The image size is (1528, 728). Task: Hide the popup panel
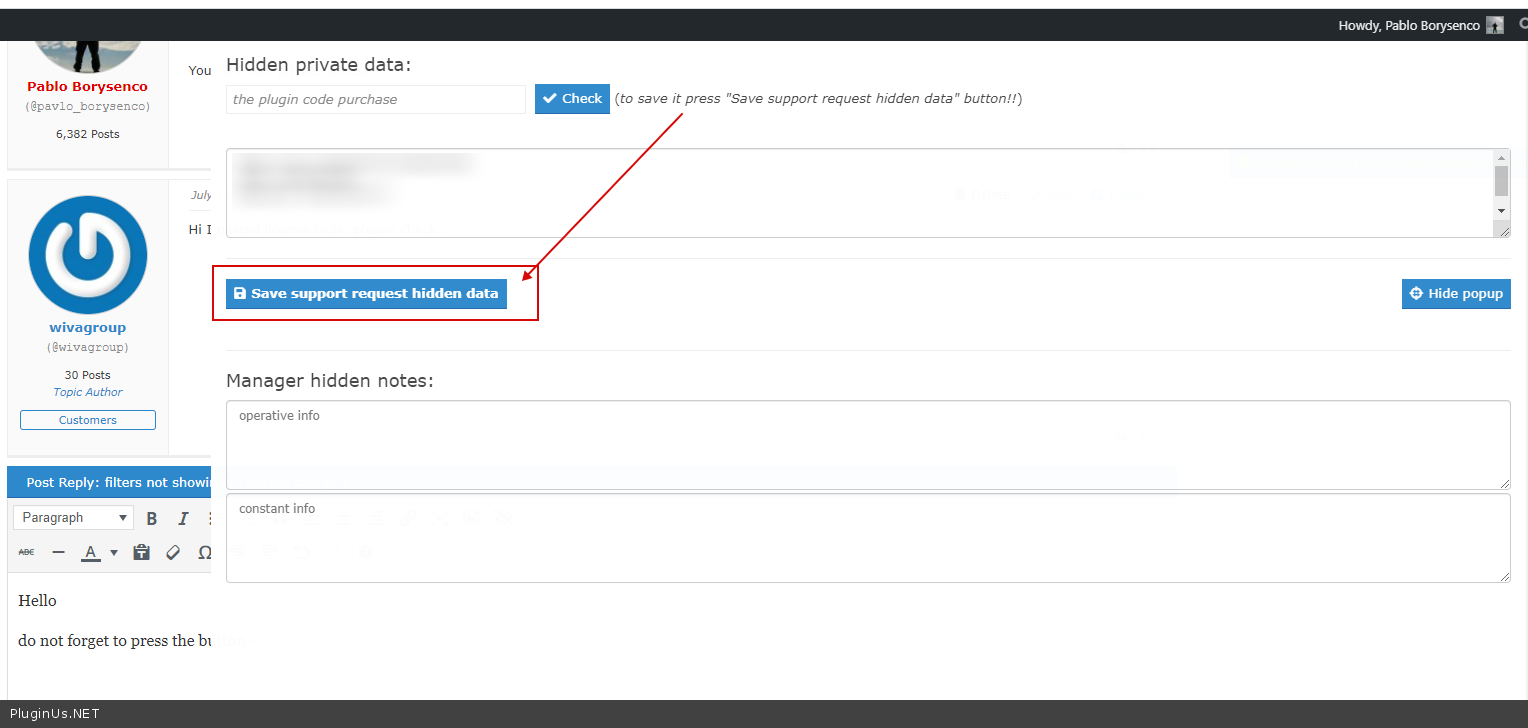pos(1456,293)
